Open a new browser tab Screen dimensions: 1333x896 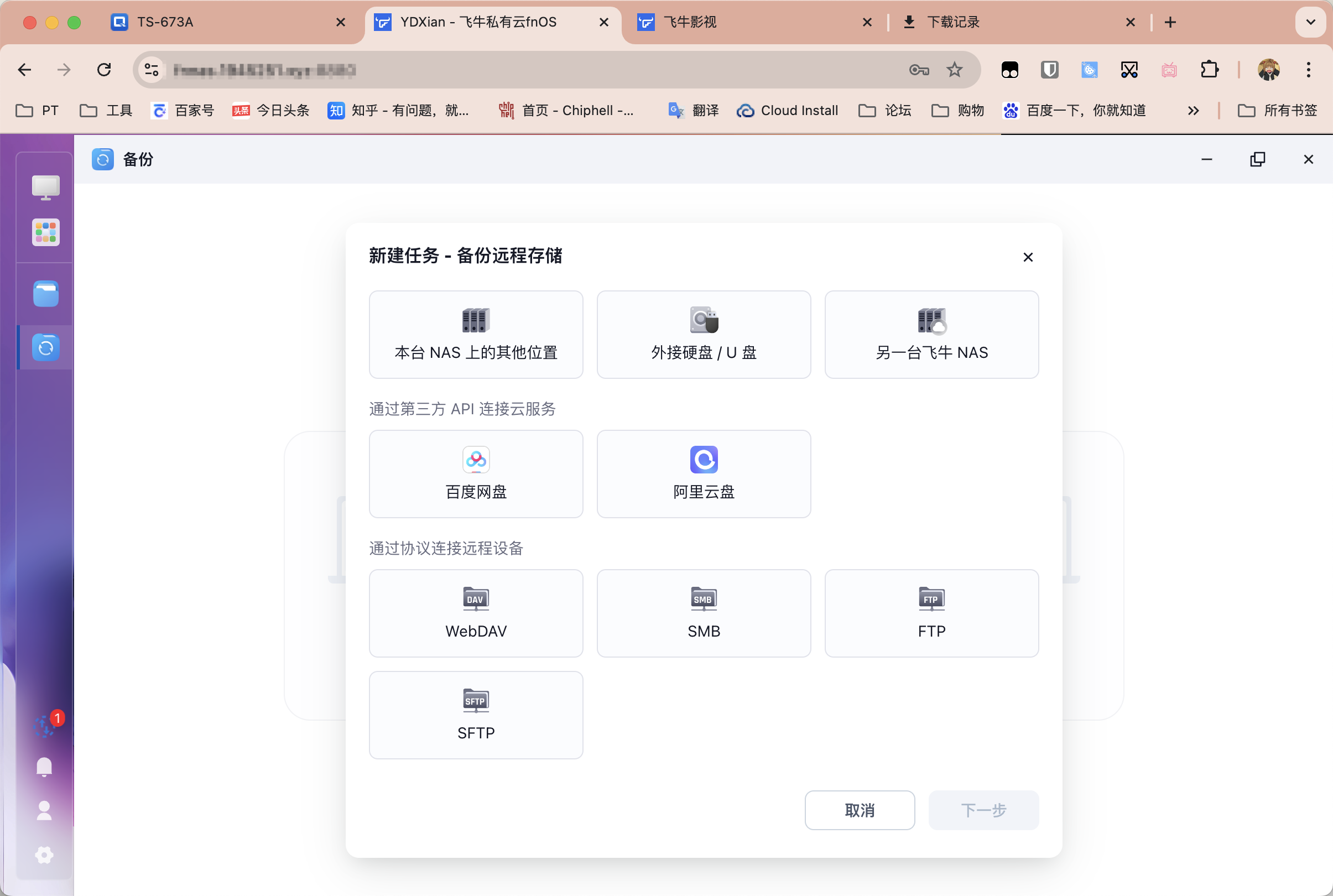pyautogui.click(x=1170, y=22)
